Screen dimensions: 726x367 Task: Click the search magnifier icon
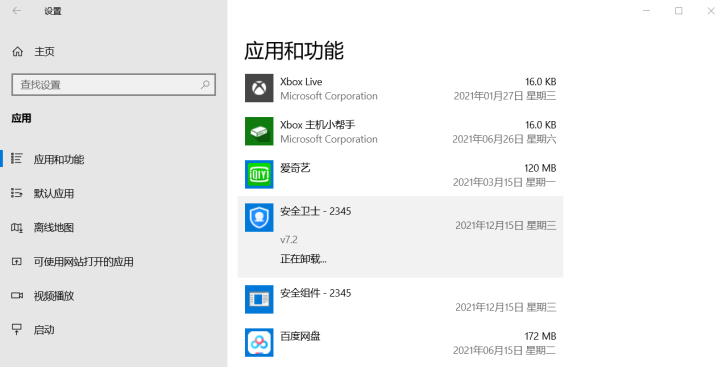point(205,84)
